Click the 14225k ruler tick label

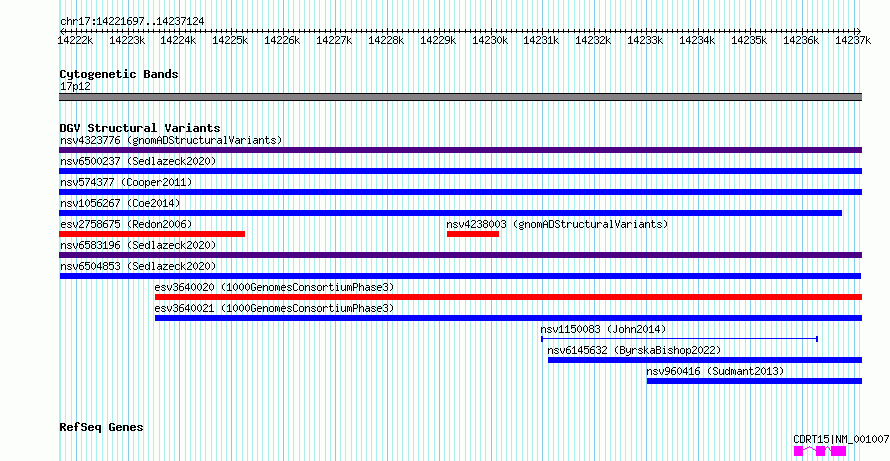tap(230, 40)
